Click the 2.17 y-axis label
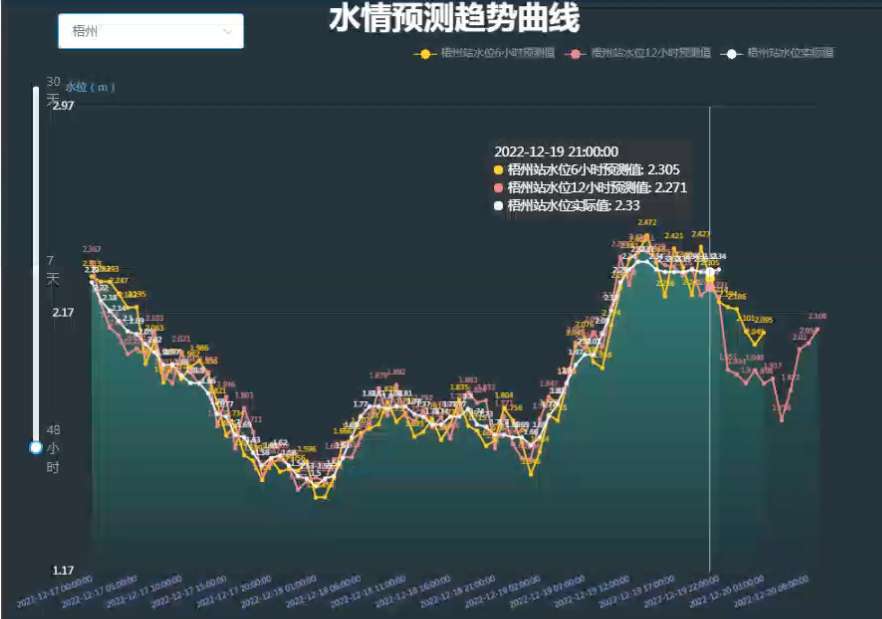Screen dimensions: 882x619 63,312
